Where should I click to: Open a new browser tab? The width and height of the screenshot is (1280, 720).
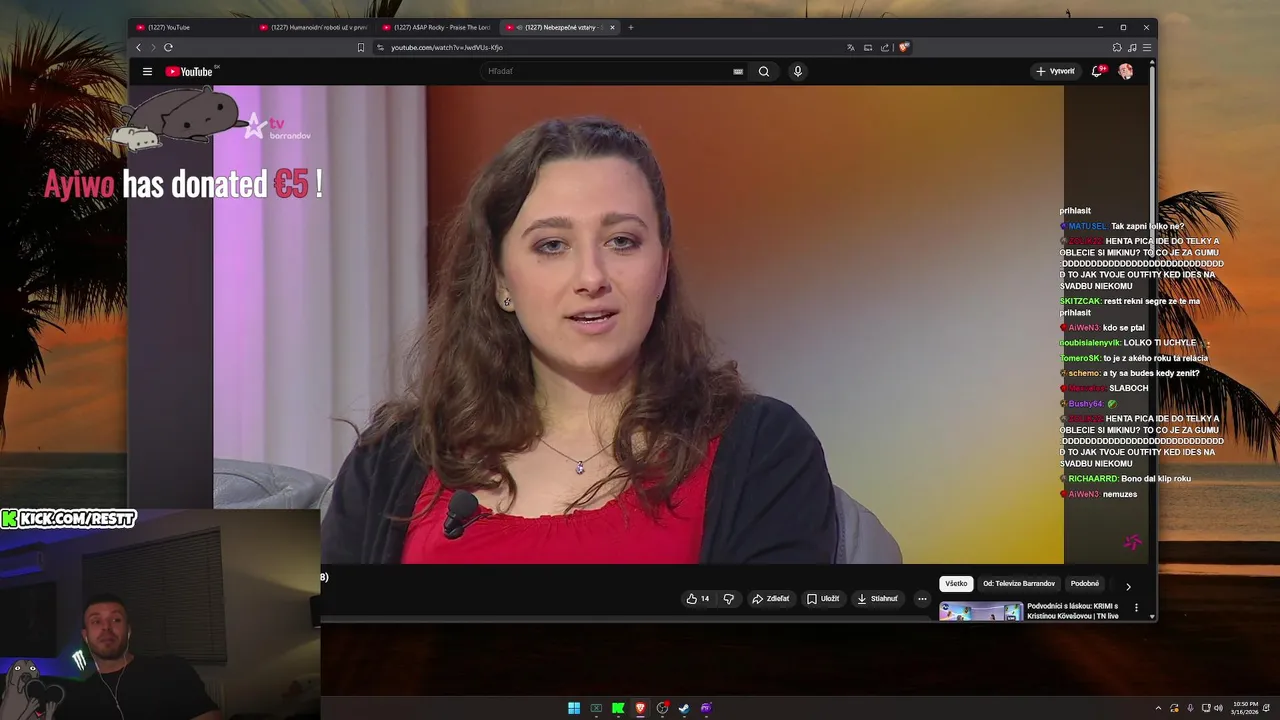630,27
